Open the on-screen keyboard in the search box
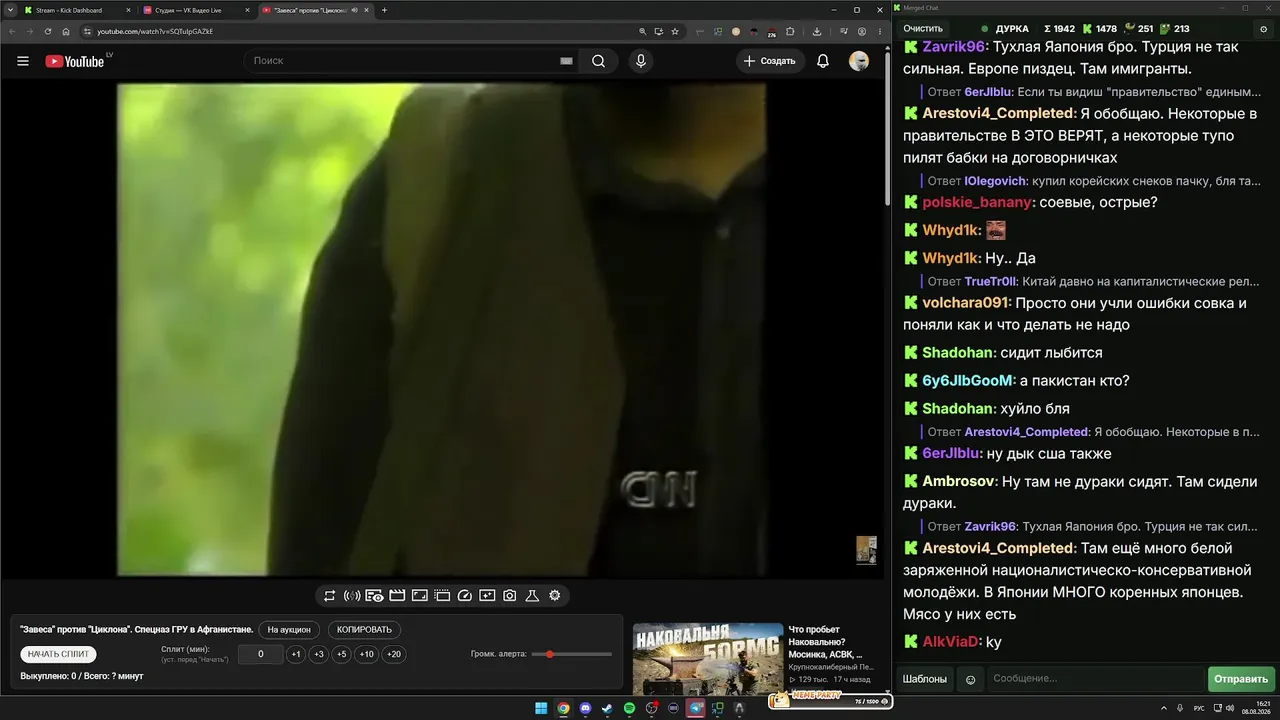The image size is (1280, 720). 566,61
